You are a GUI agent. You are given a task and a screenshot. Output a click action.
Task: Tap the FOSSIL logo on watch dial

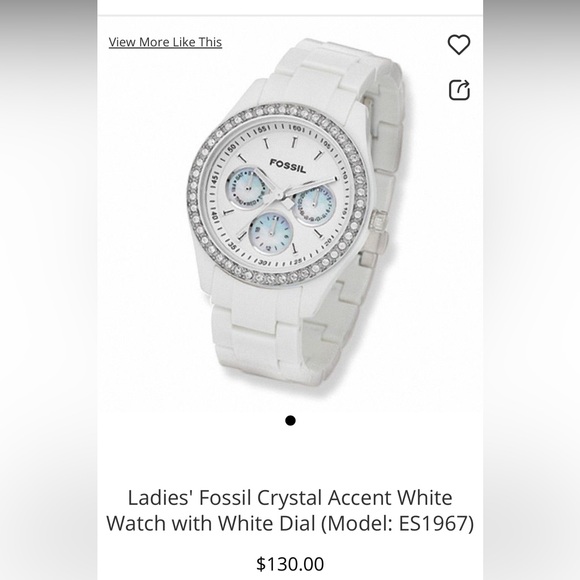288,166
